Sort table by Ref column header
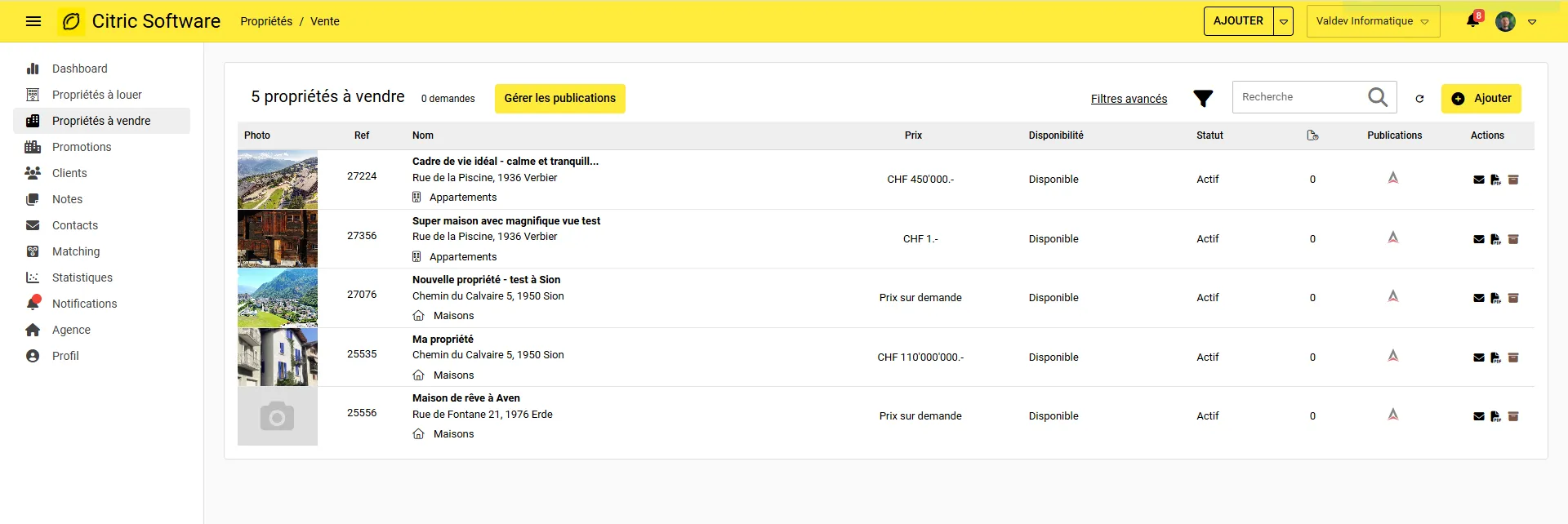The image size is (1568, 524). tap(362, 135)
